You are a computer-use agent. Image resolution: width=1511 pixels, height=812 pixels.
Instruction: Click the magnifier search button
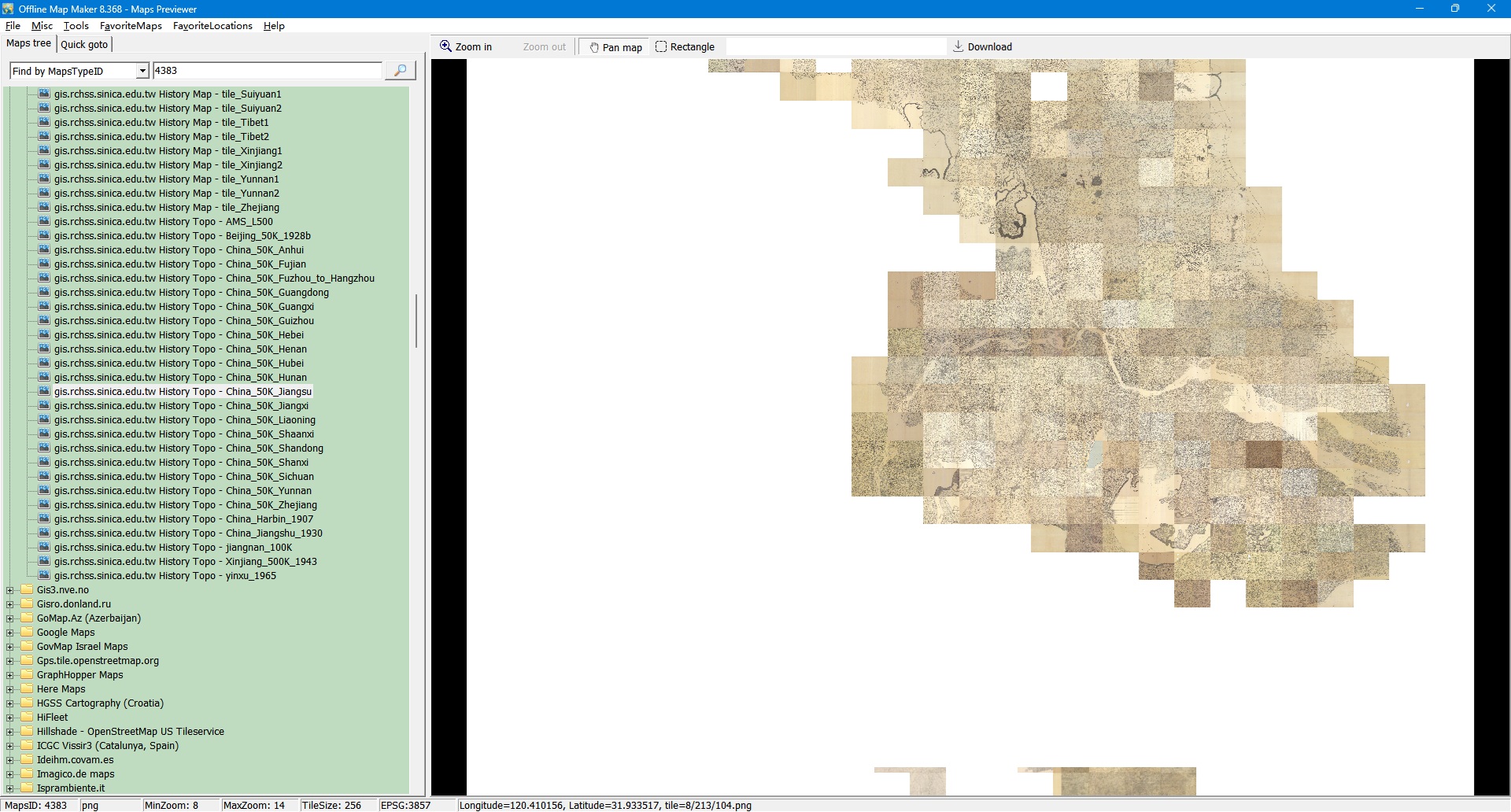tap(400, 71)
